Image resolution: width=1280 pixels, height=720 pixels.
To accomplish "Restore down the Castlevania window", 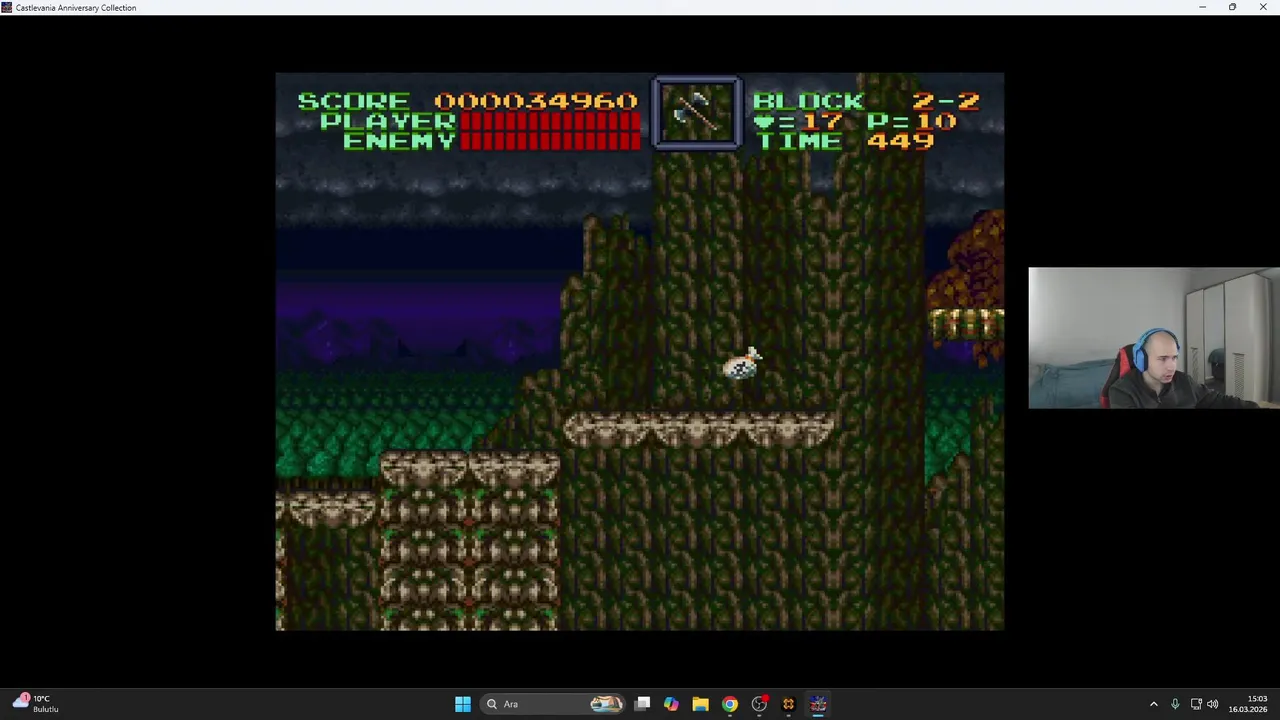I will 1232,7.
